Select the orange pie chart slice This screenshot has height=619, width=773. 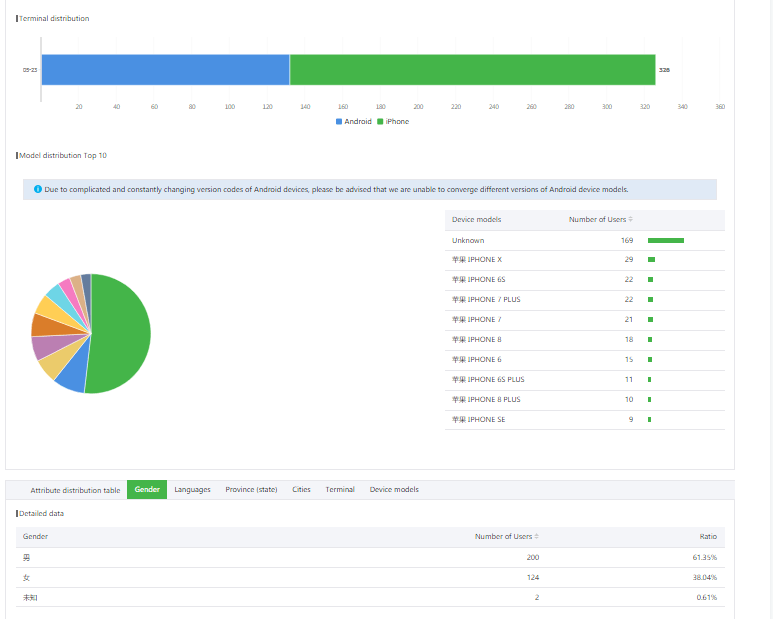(44, 325)
